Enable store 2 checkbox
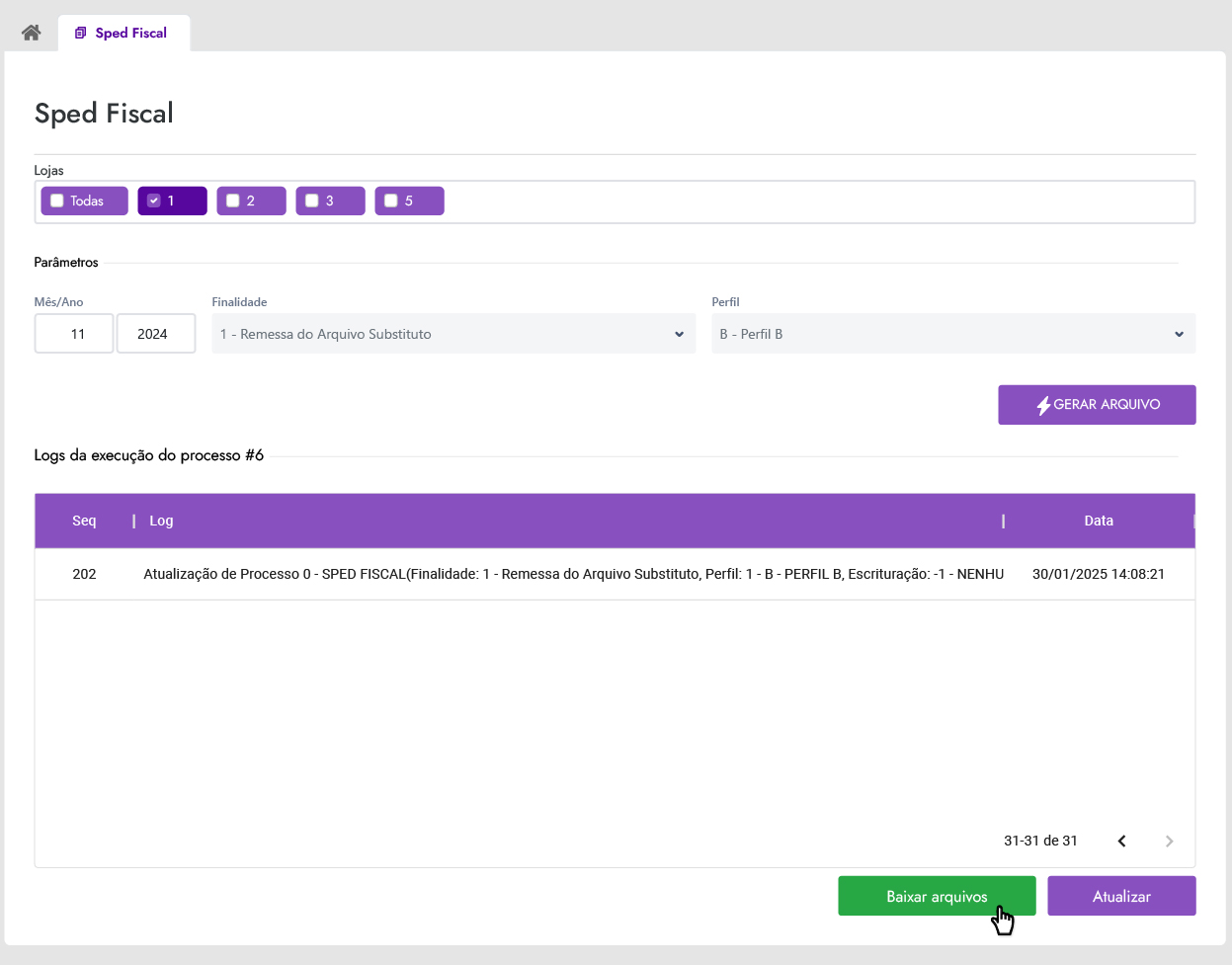The width and height of the screenshot is (1232, 965). point(233,201)
